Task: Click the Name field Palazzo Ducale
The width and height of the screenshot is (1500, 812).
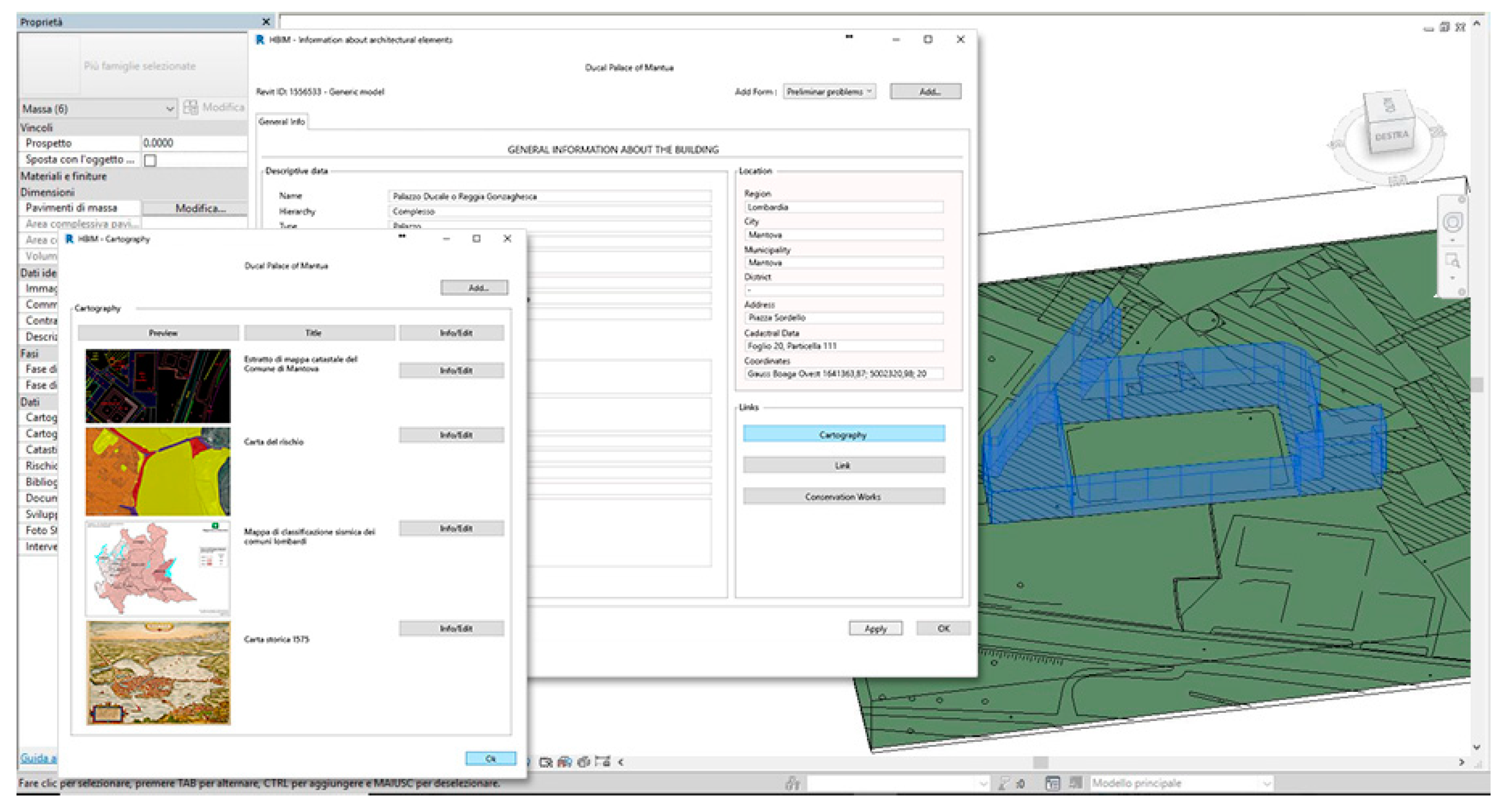Action: pyautogui.click(x=550, y=196)
